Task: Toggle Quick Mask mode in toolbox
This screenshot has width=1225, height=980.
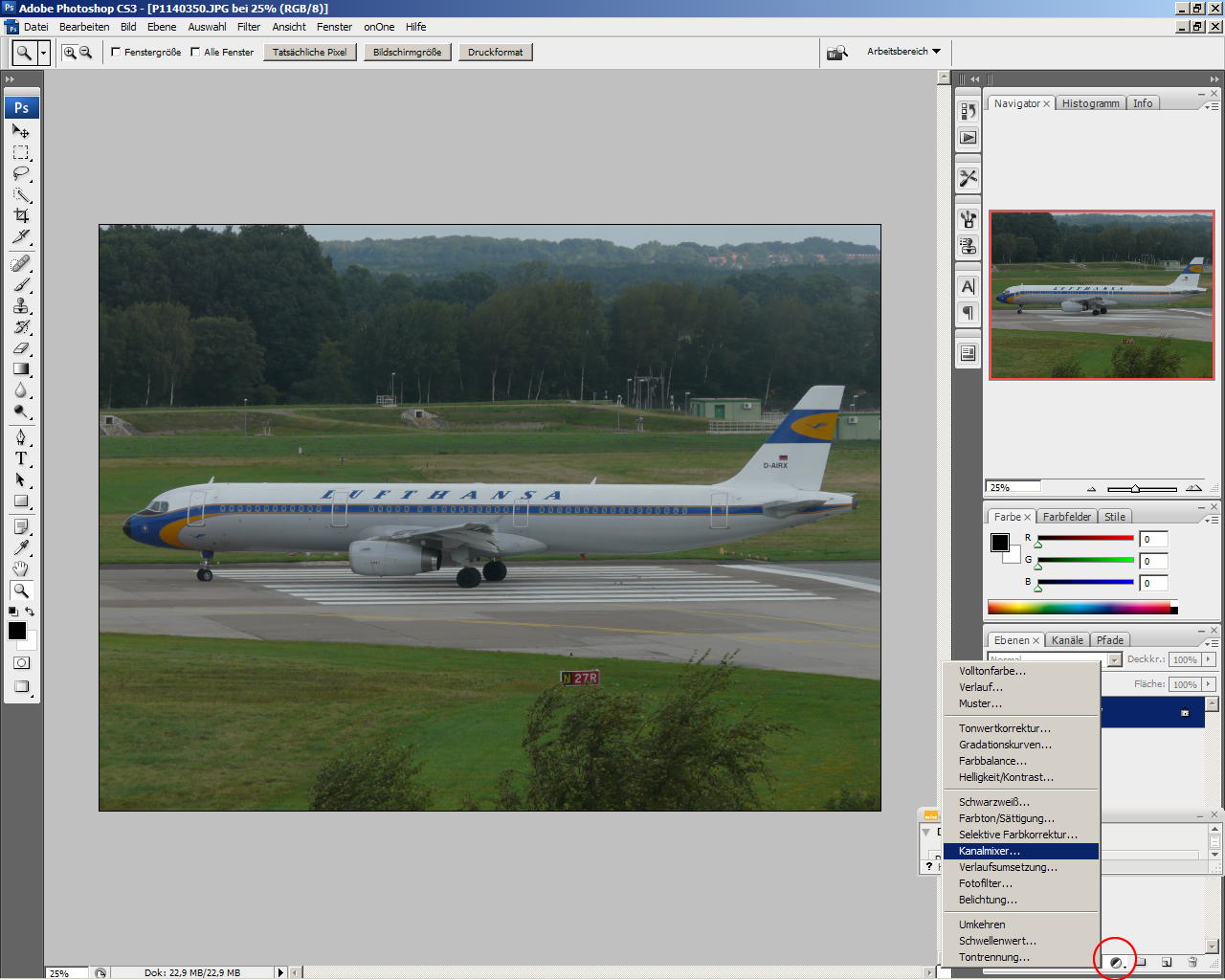Action: point(21,662)
